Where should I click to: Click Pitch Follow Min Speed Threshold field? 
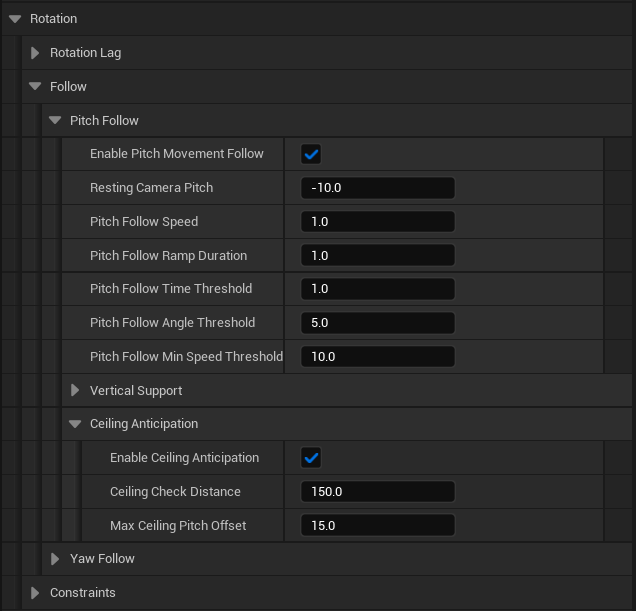377,357
